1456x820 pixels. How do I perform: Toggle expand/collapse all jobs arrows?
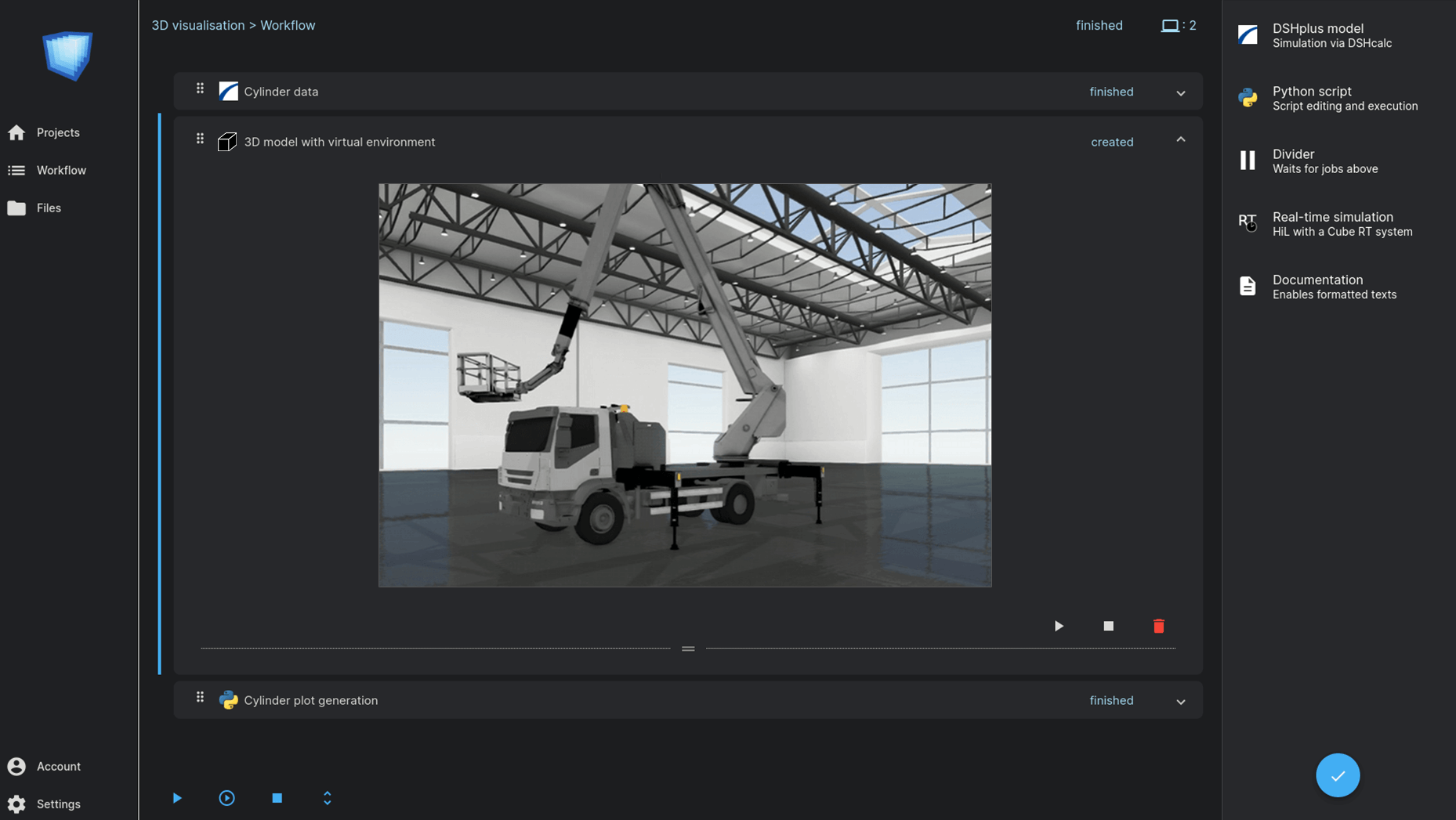tap(327, 797)
